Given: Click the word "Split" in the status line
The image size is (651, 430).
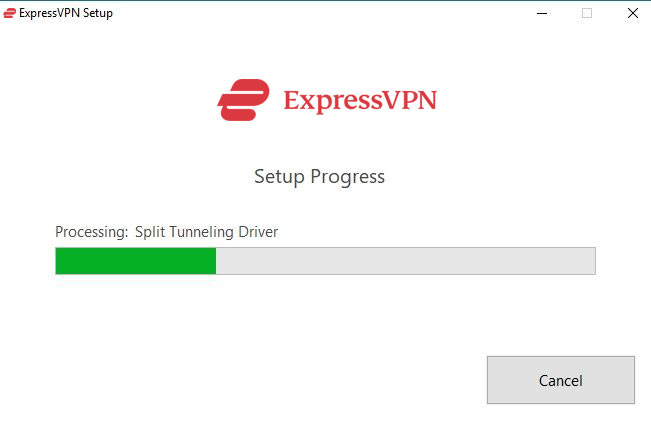Looking at the screenshot, I should [x=150, y=232].
